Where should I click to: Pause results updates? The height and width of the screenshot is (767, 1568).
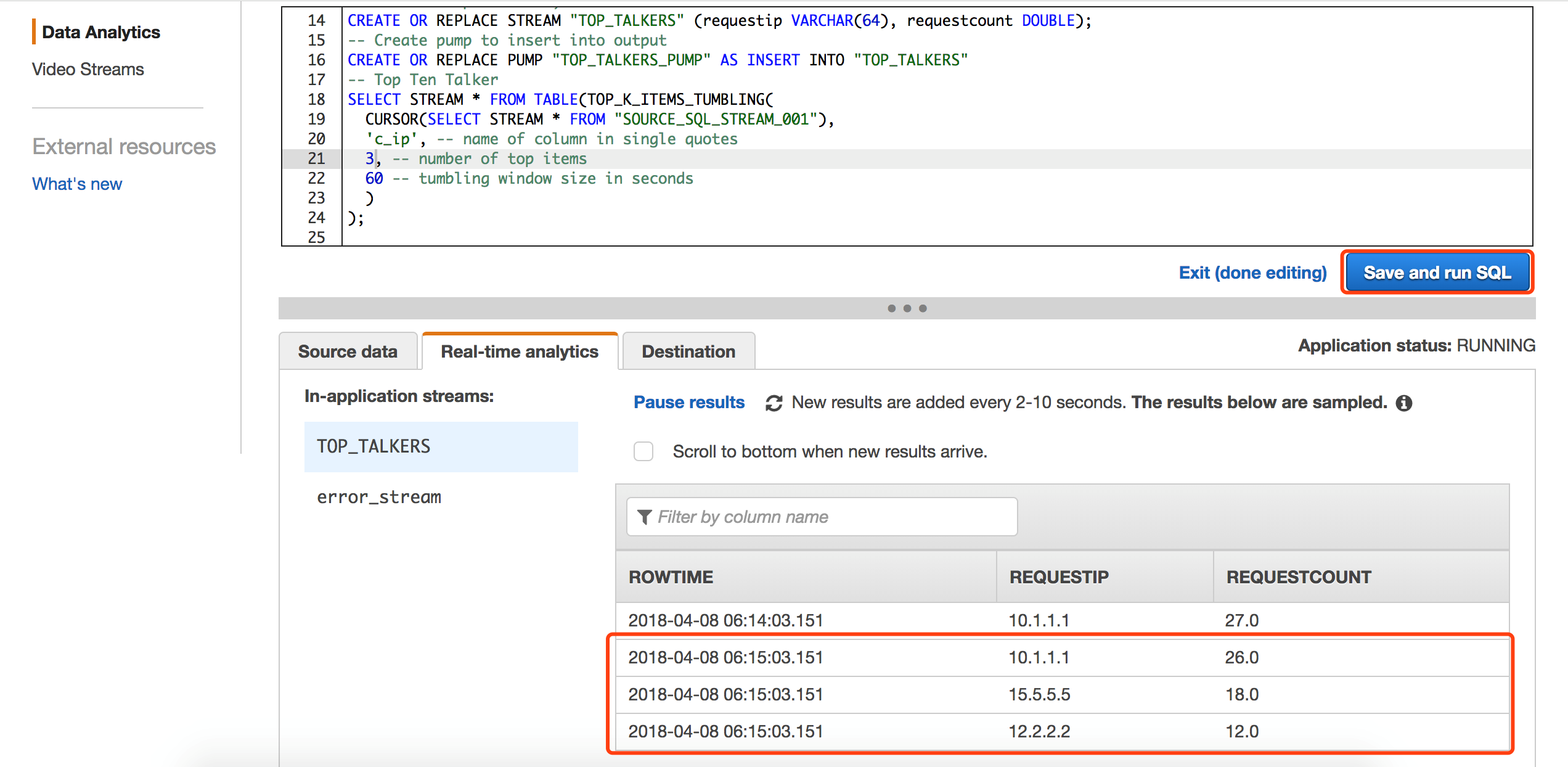tap(689, 403)
